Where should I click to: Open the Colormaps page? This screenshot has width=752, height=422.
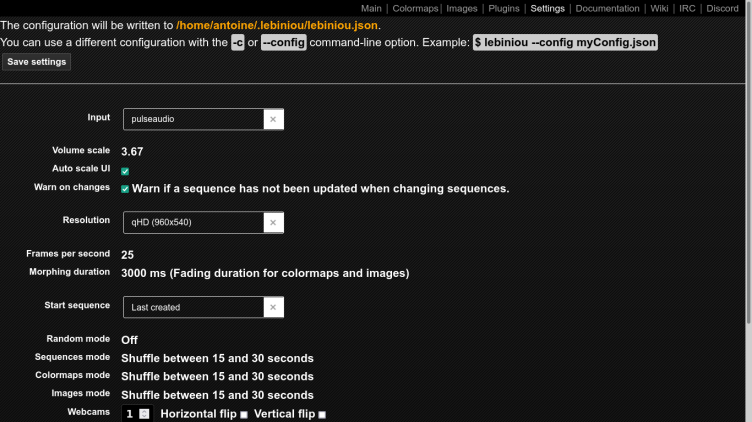click(416, 8)
